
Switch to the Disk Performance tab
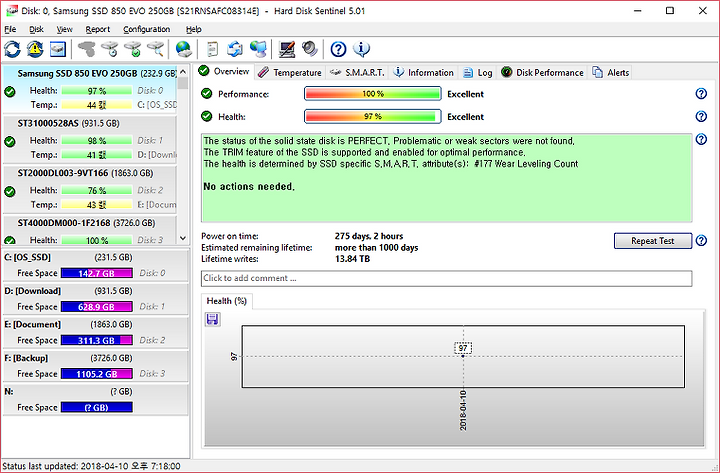pyautogui.click(x=542, y=72)
